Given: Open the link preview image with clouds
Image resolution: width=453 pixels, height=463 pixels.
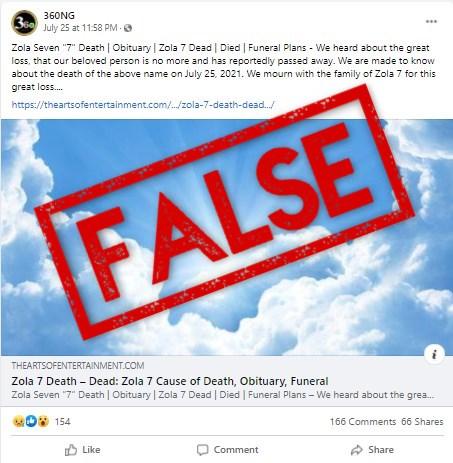Looking at the screenshot, I should pos(227,237).
